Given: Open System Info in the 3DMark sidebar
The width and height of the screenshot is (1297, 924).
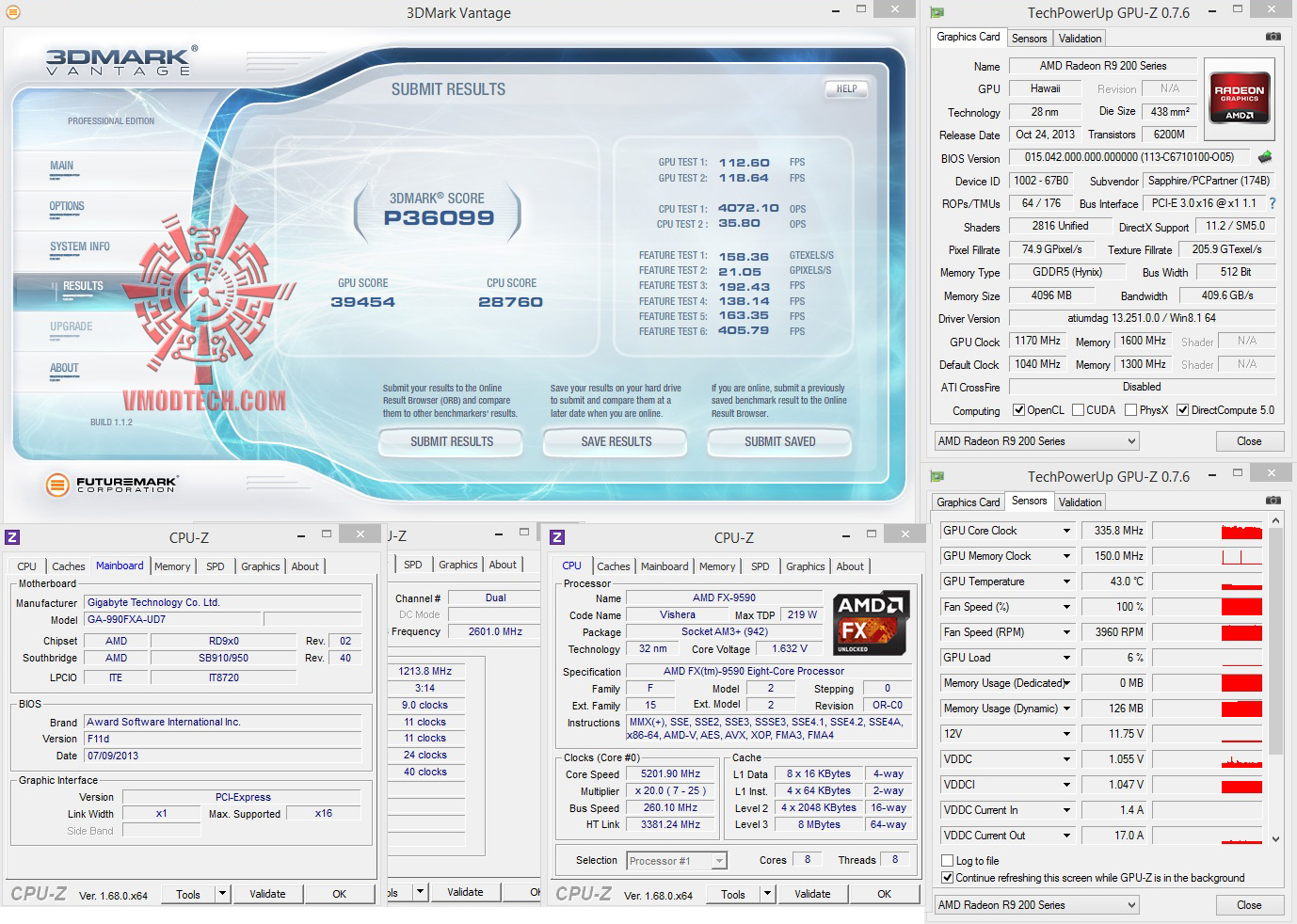Looking at the screenshot, I should [x=80, y=247].
